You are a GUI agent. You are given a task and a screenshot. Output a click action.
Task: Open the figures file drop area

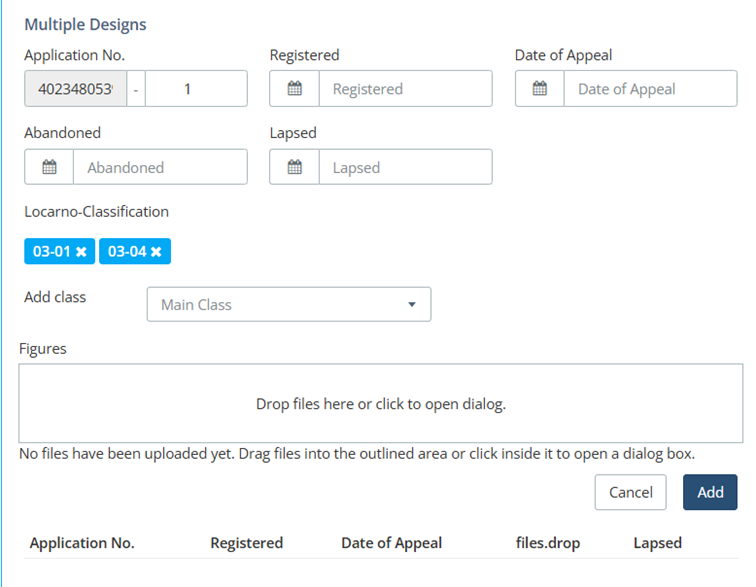(380, 404)
